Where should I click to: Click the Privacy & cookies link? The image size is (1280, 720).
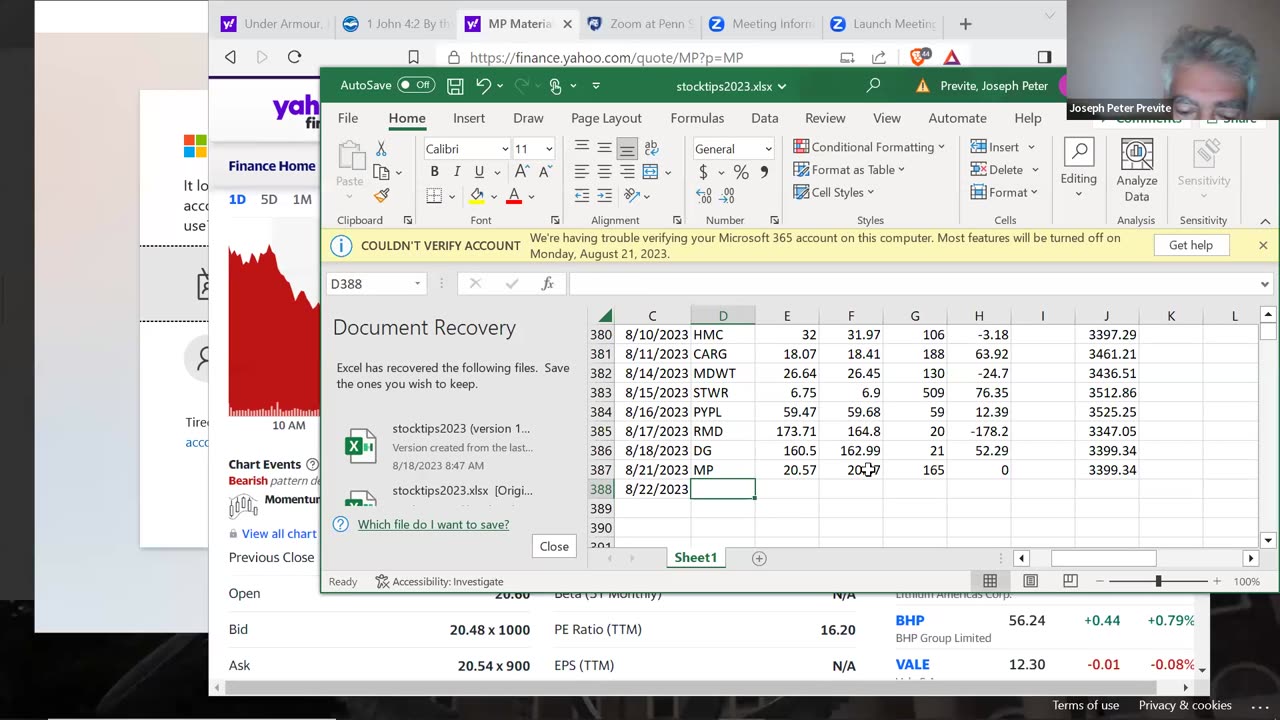coord(1185,705)
